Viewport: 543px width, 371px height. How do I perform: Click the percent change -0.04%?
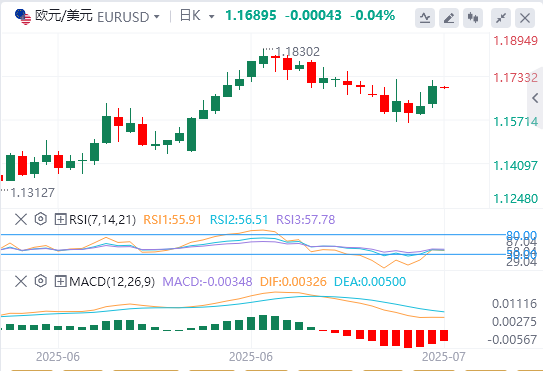pyautogui.click(x=373, y=15)
